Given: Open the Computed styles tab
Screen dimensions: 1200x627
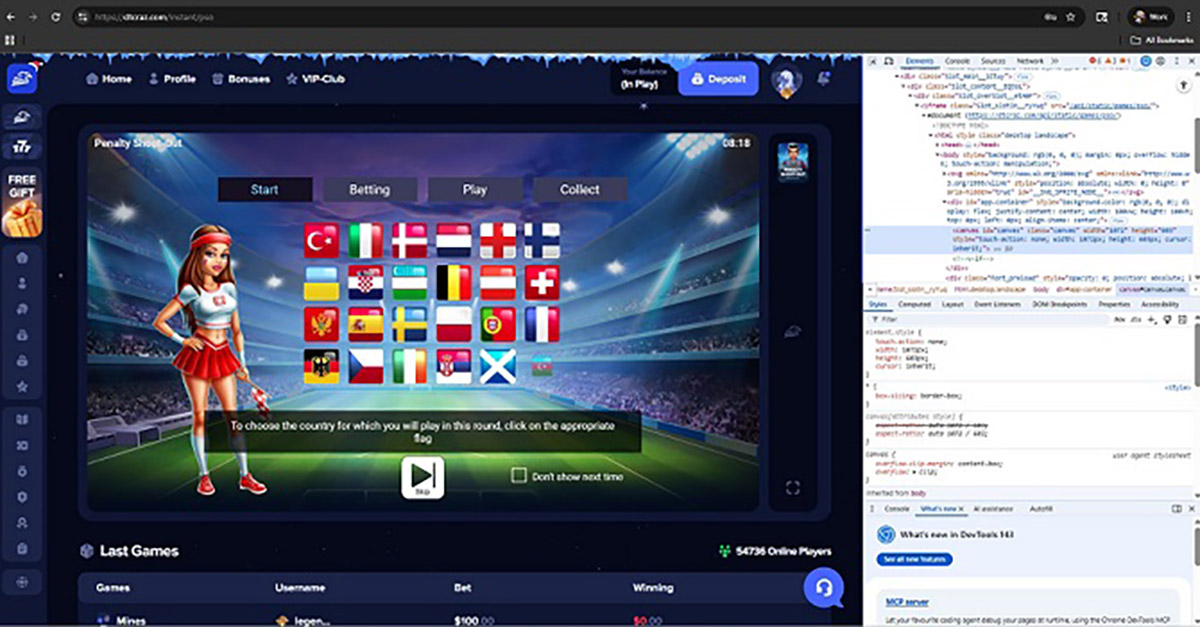Looking at the screenshot, I should (914, 304).
